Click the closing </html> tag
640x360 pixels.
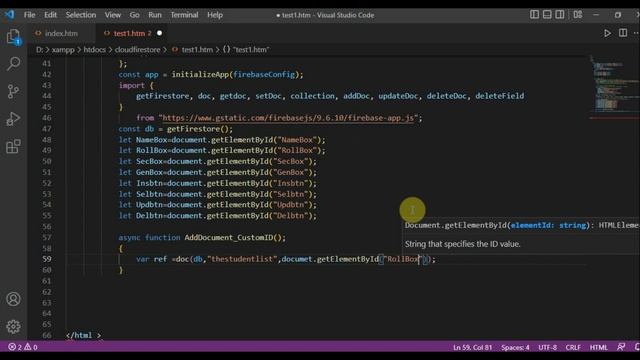coord(83,336)
